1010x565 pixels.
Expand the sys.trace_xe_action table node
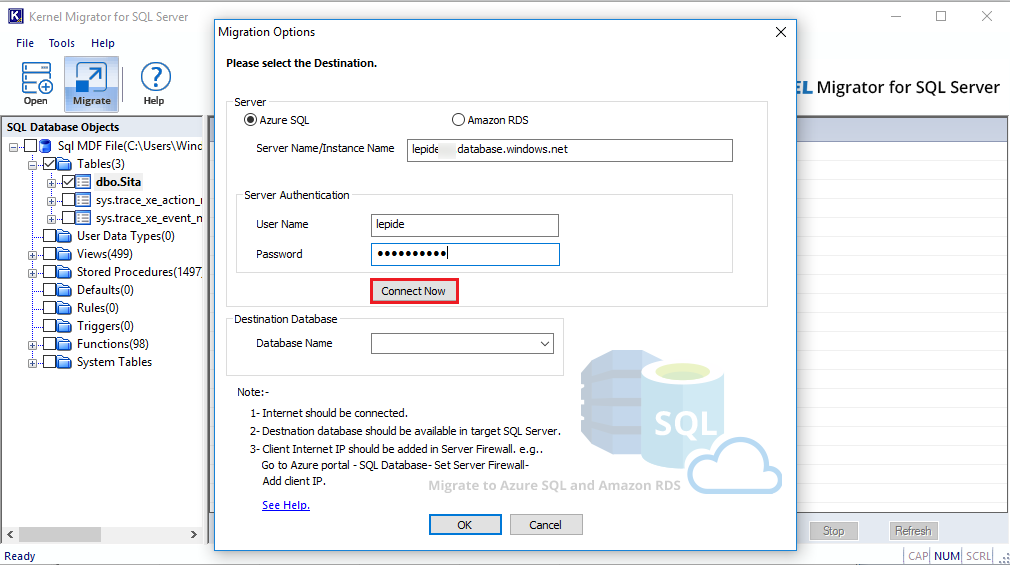pyautogui.click(x=52, y=202)
